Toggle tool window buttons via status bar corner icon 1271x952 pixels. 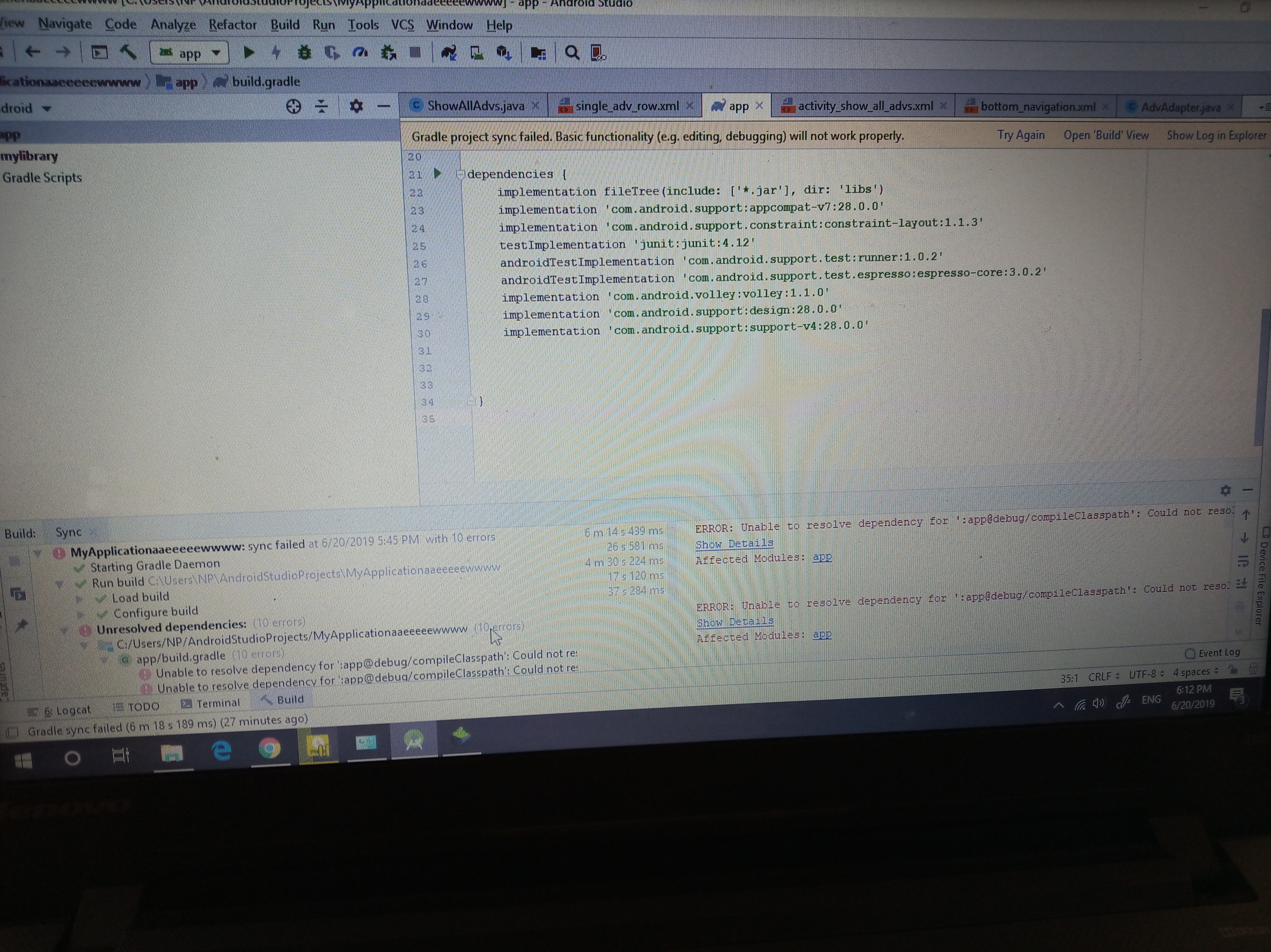click(x=13, y=733)
